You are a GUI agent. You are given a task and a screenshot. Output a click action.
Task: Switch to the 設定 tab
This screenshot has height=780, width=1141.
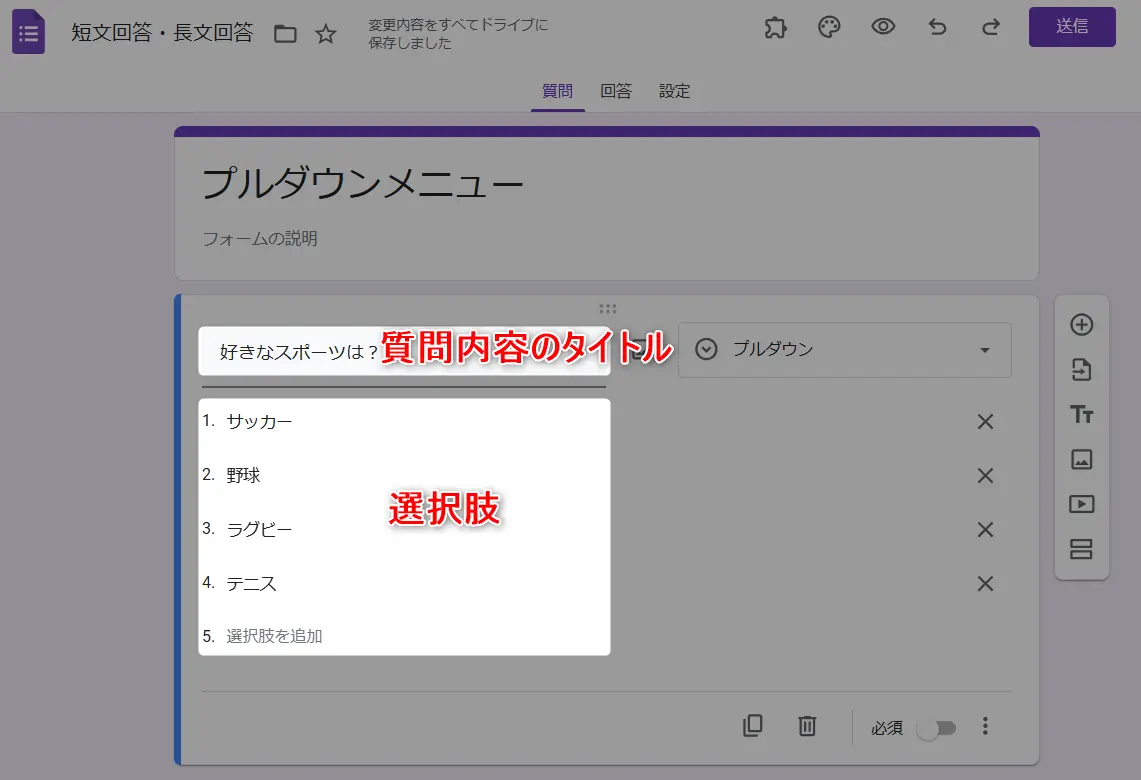(x=675, y=92)
